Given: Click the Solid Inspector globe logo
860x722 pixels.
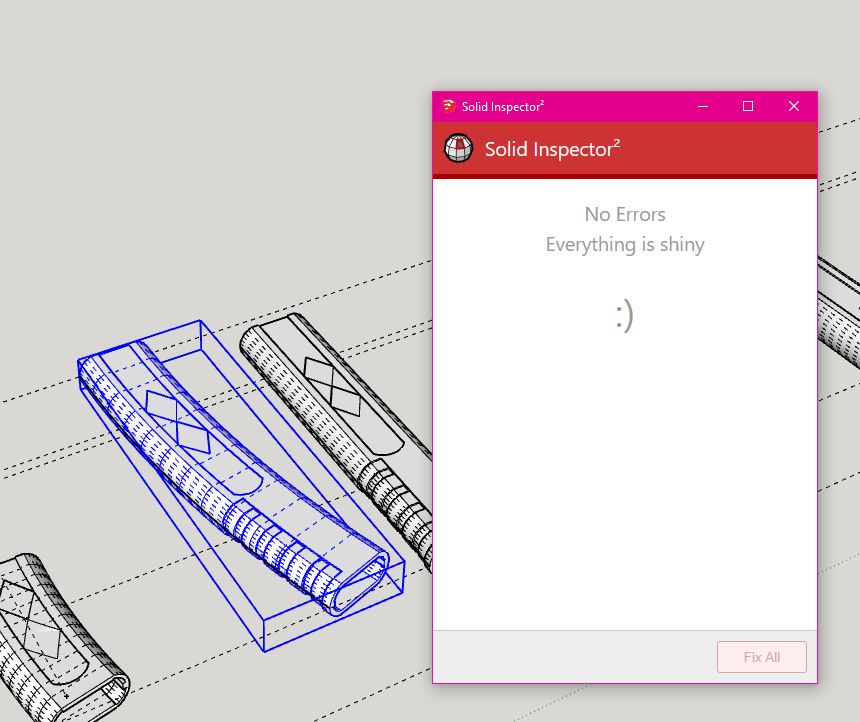Looking at the screenshot, I should pyautogui.click(x=458, y=149).
